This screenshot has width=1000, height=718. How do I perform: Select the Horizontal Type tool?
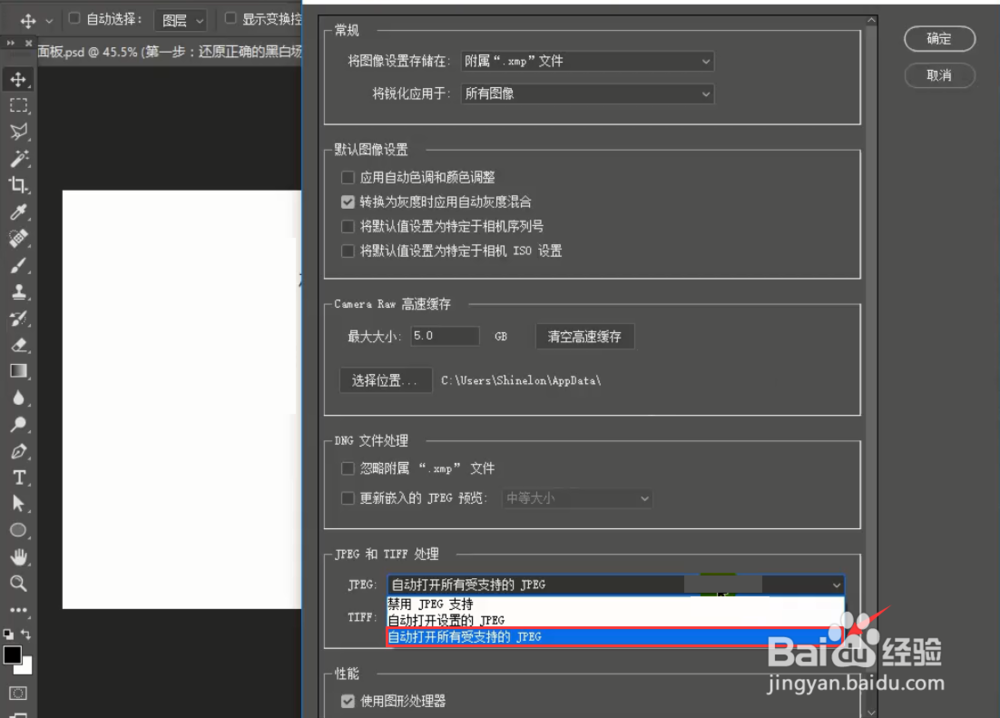(x=18, y=478)
